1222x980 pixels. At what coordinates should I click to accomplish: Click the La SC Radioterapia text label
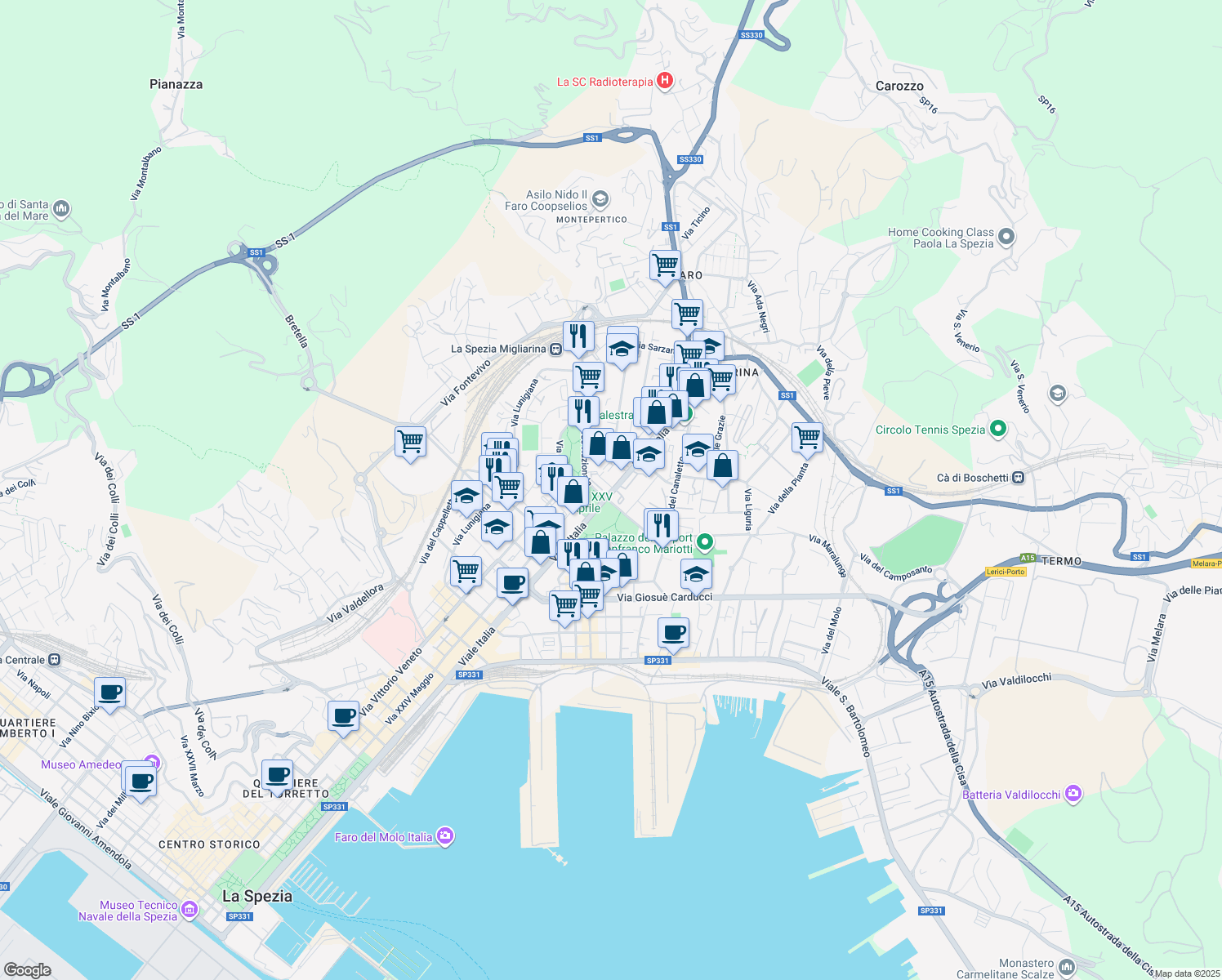pyautogui.click(x=604, y=82)
